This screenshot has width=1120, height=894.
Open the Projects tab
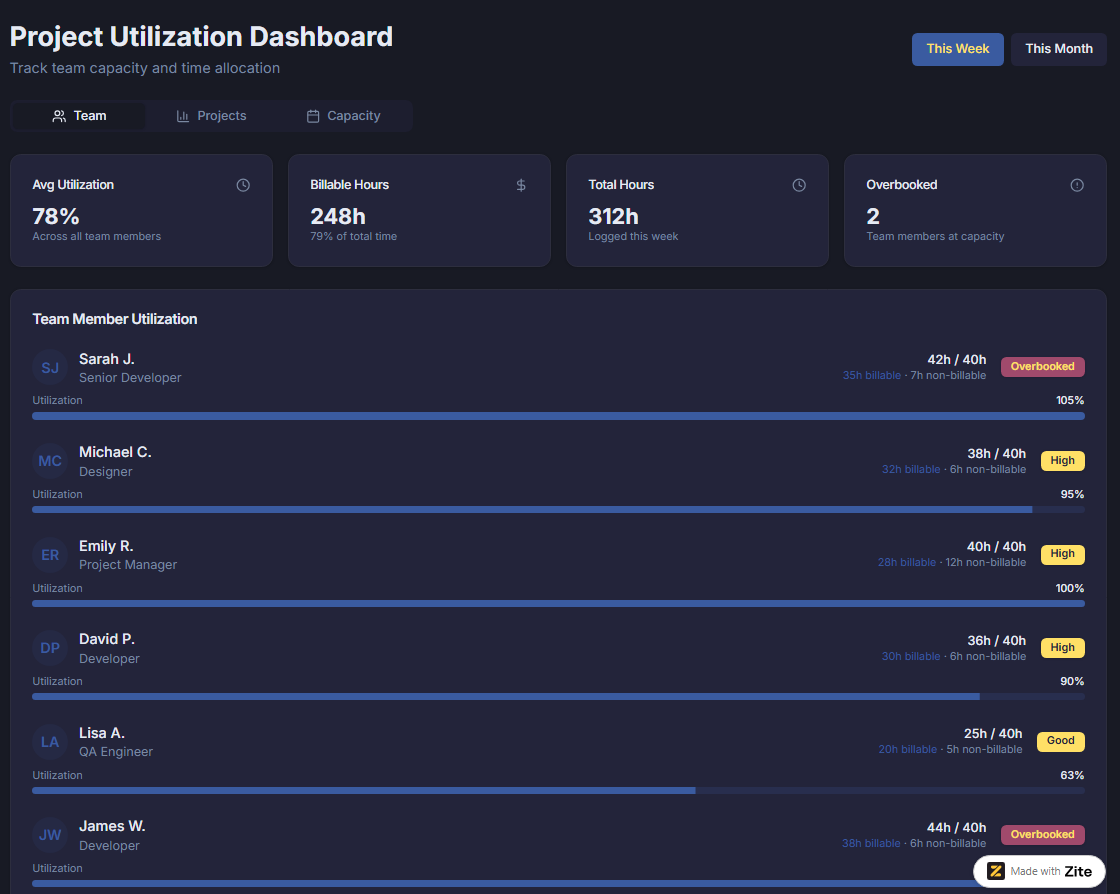point(211,116)
